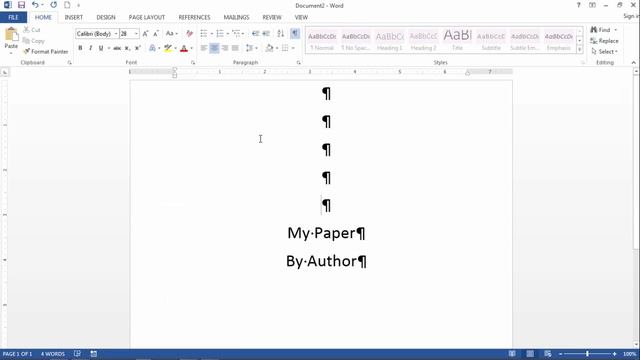Click the Paste clipboard icon
The image size is (640, 360).
[x=11, y=35]
